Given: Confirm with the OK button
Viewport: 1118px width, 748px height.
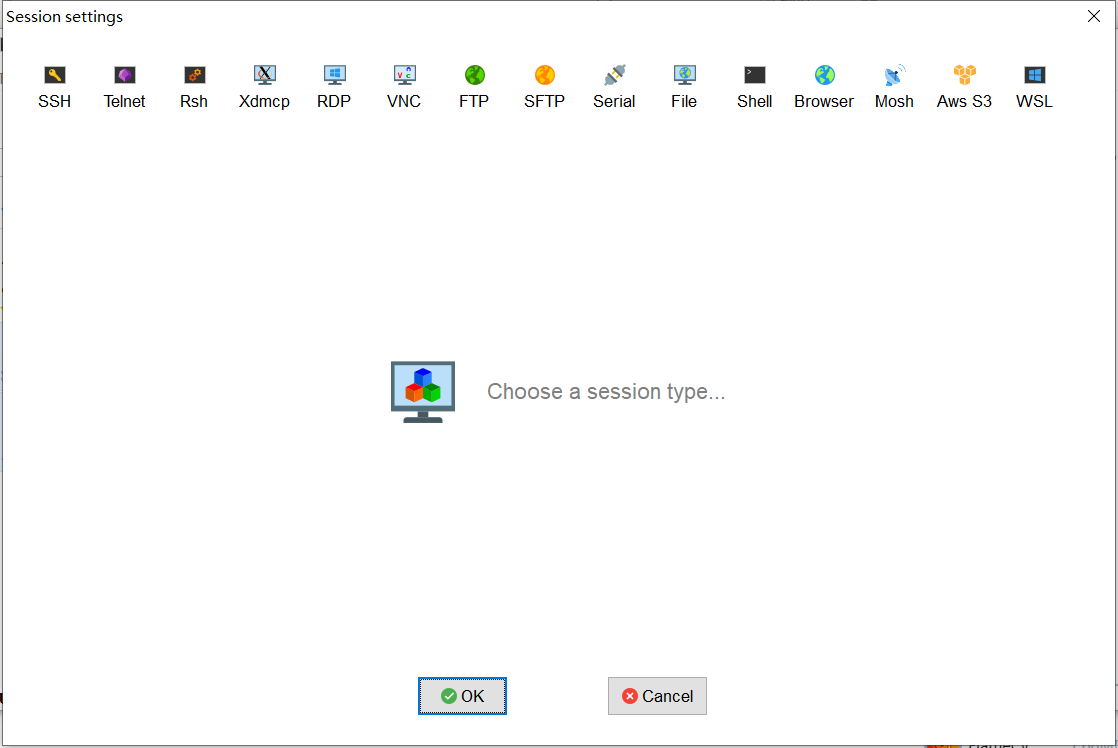Looking at the screenshot, I should 462,696.
